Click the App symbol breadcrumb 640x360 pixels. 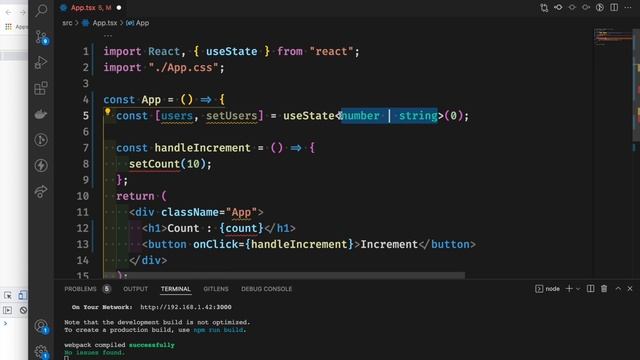142,23
